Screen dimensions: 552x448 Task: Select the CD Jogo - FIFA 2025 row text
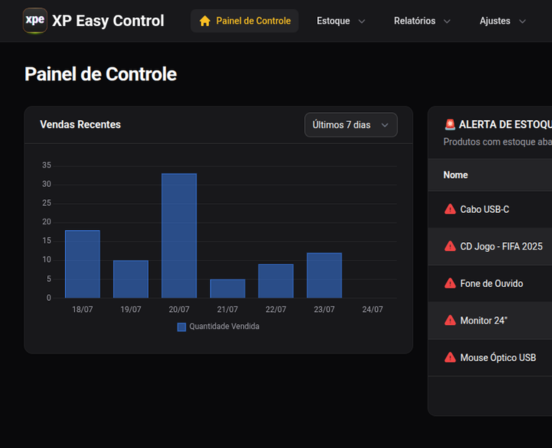coord(501,246)
